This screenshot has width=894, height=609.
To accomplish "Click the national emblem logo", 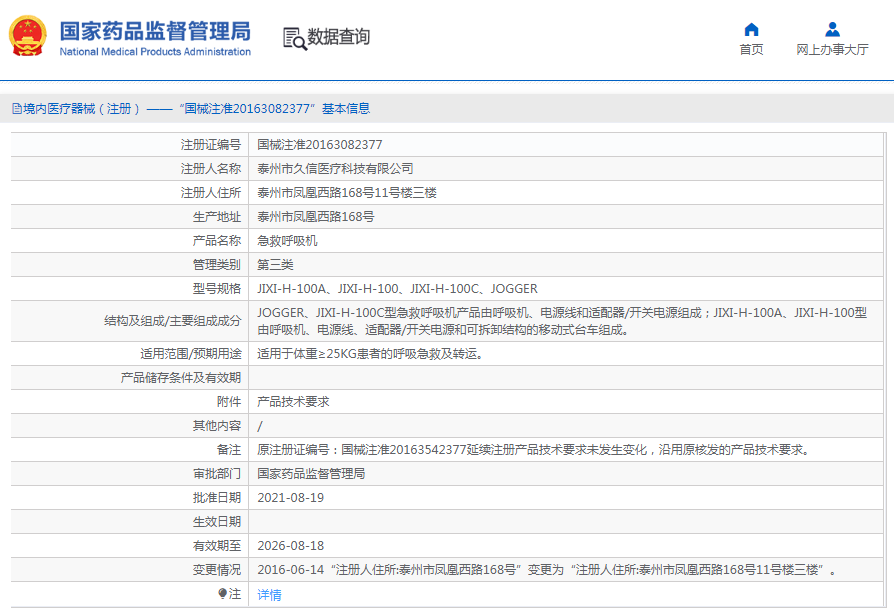I will point(28,37).
